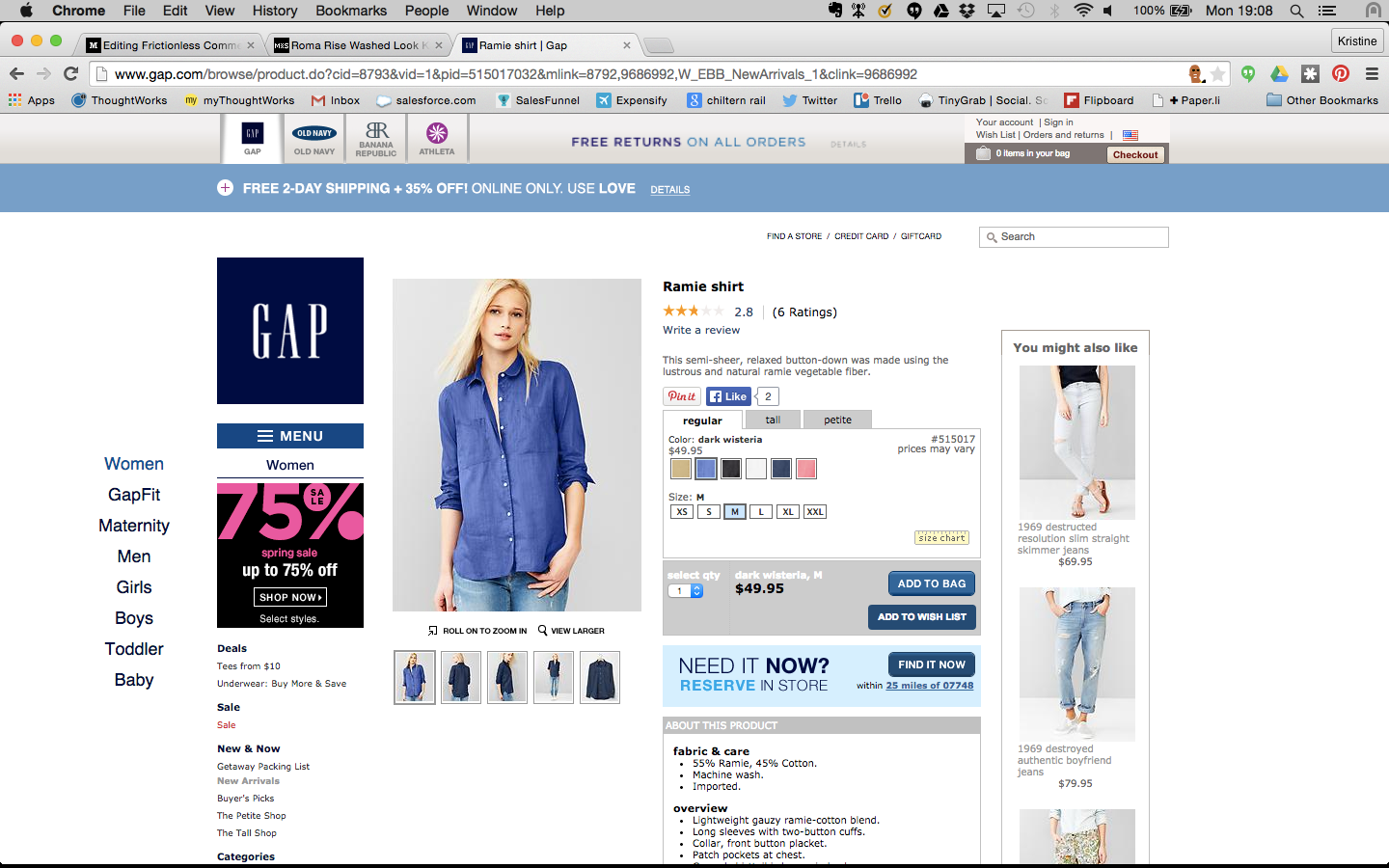Image resolution: width=1389 pixels, height=868 pixels.
Task: Open macOS Spotlight search
Action: coord(1297,11)
